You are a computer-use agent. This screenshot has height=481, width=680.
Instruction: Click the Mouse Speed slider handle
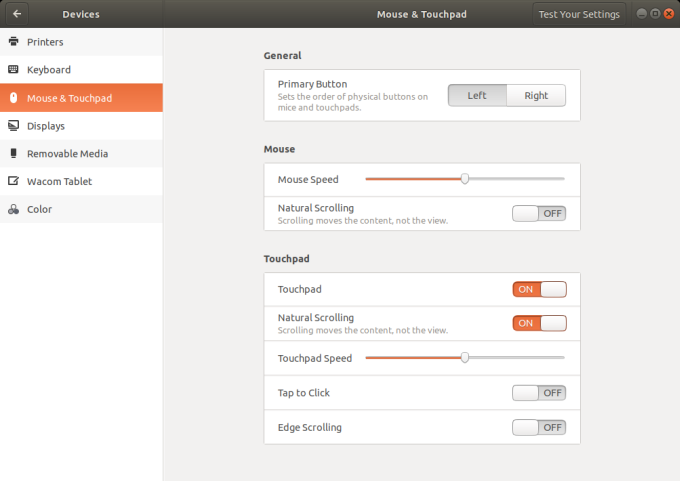pos(465,179)
